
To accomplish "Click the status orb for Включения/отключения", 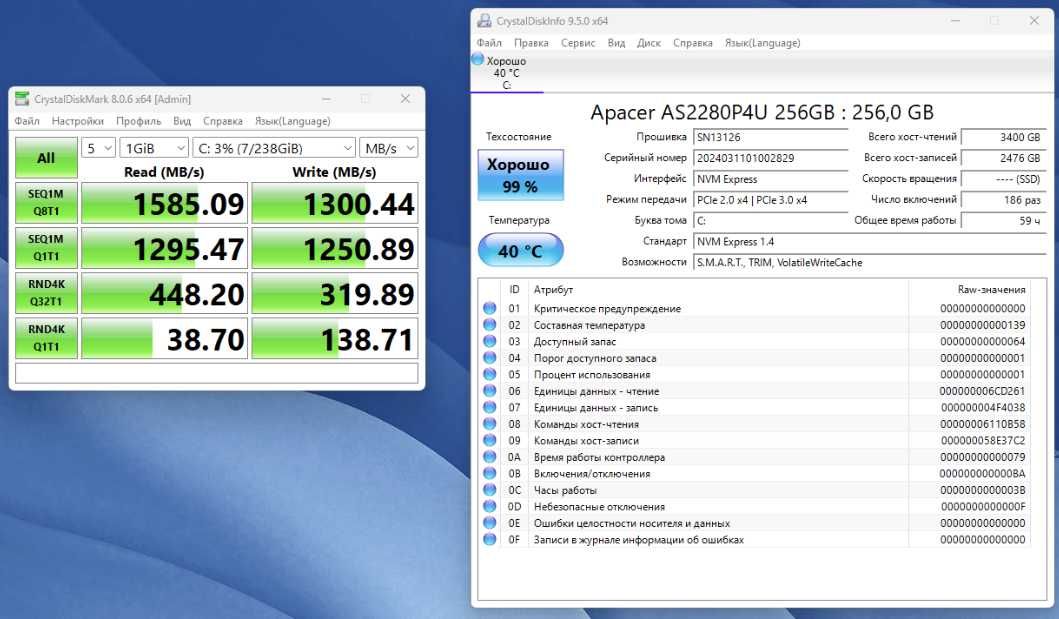I will pos(490,473).
